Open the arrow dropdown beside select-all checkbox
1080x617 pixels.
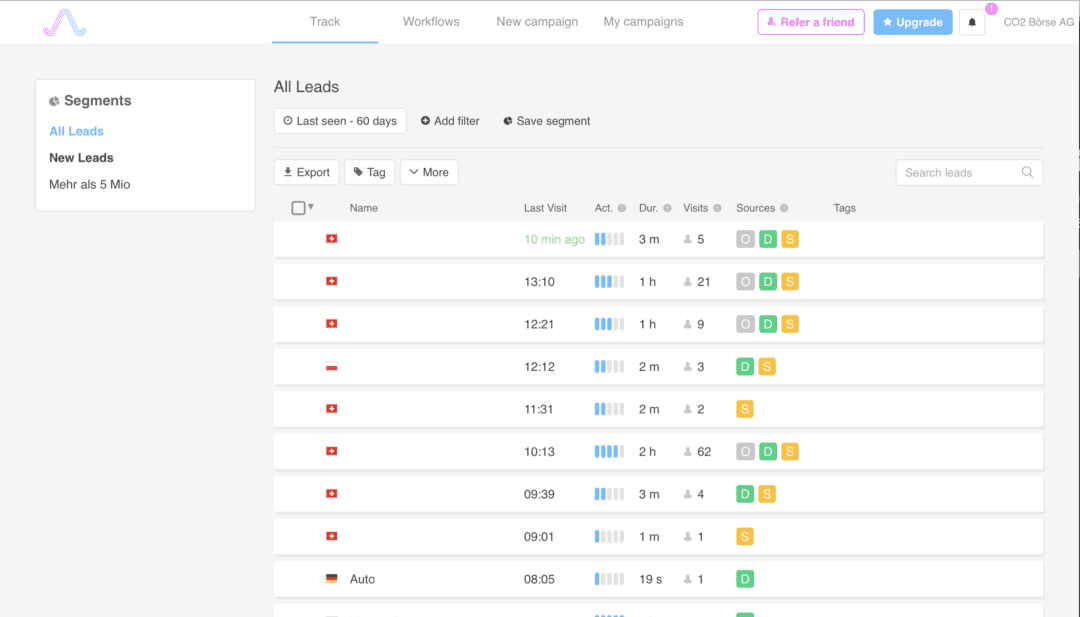coord(311,207)
